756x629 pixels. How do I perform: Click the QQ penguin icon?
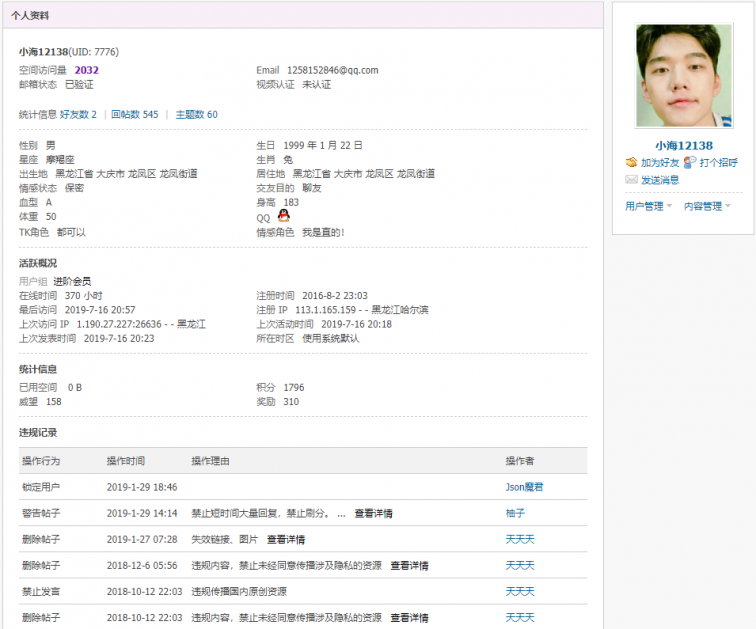click(283, 217)
